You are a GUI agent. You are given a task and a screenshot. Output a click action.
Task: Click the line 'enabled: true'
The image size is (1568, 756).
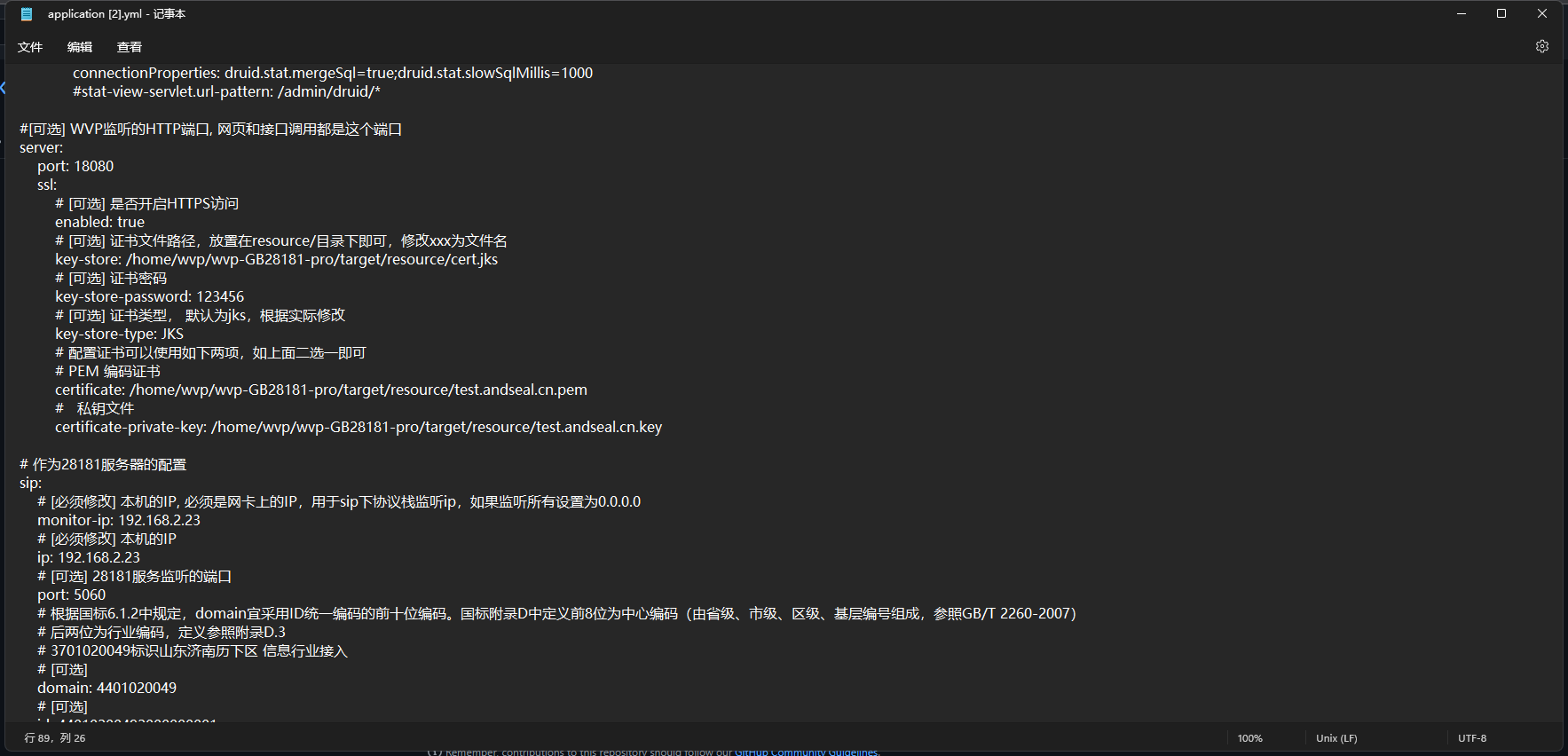(x=99, y=222)
